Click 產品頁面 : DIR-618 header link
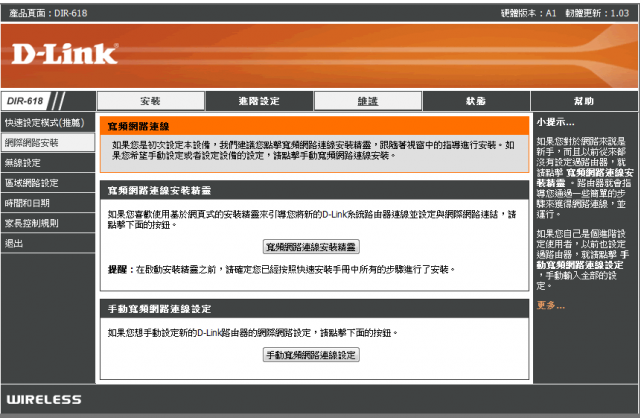Viewport: 640px width, 418px height. point(48,13)
